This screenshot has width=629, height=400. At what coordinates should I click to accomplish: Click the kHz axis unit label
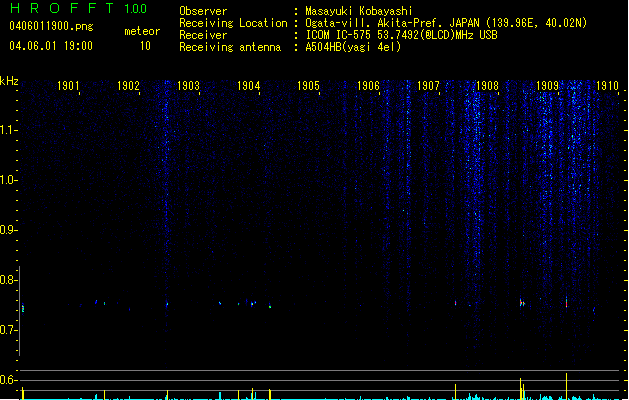click(9, 81)
